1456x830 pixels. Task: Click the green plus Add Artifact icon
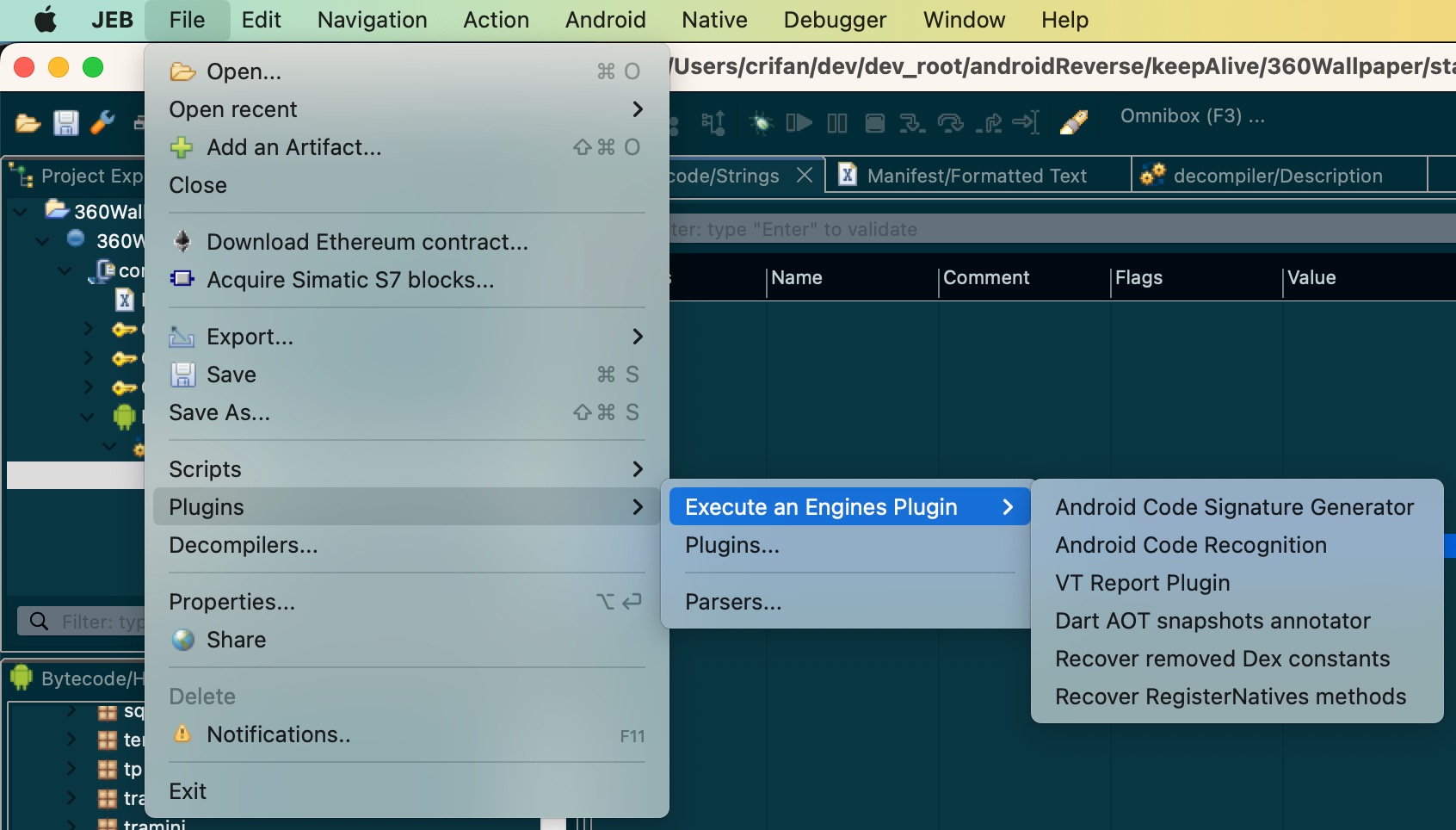182,147
